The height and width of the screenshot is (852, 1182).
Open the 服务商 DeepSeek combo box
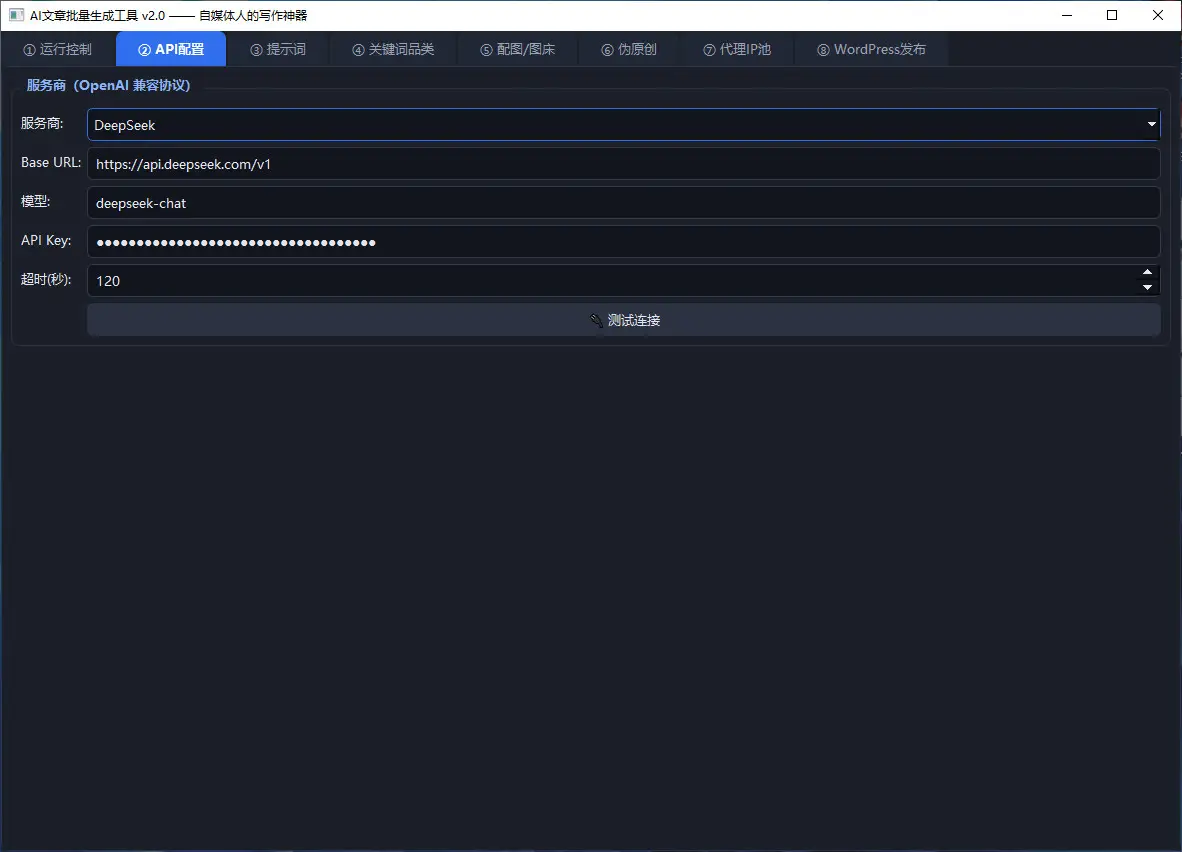(x=623, y=124)
